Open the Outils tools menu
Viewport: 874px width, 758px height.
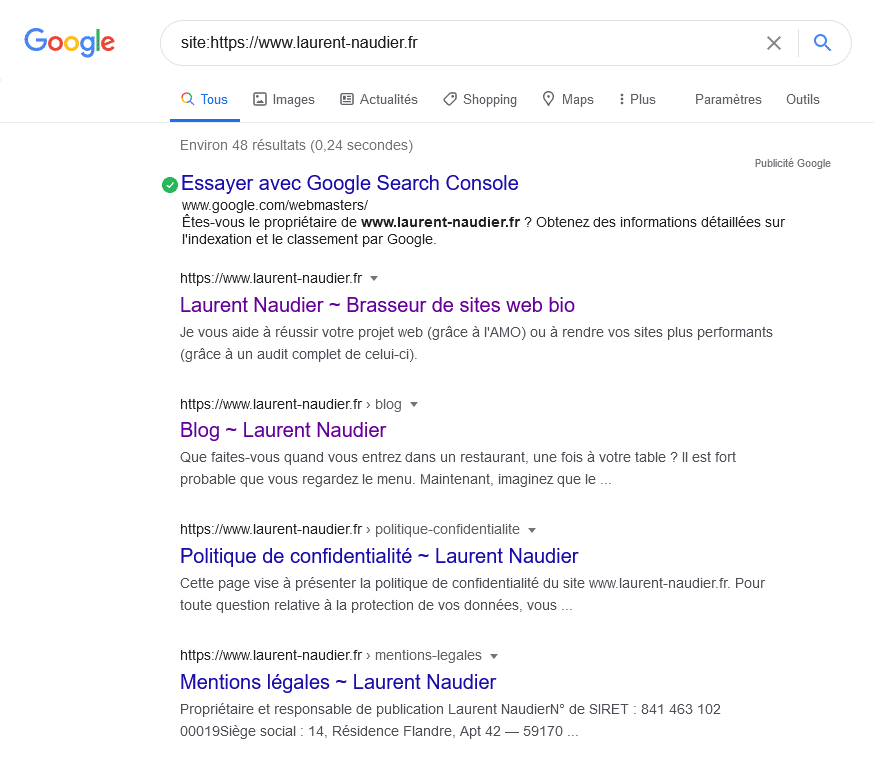pos(803,99)
